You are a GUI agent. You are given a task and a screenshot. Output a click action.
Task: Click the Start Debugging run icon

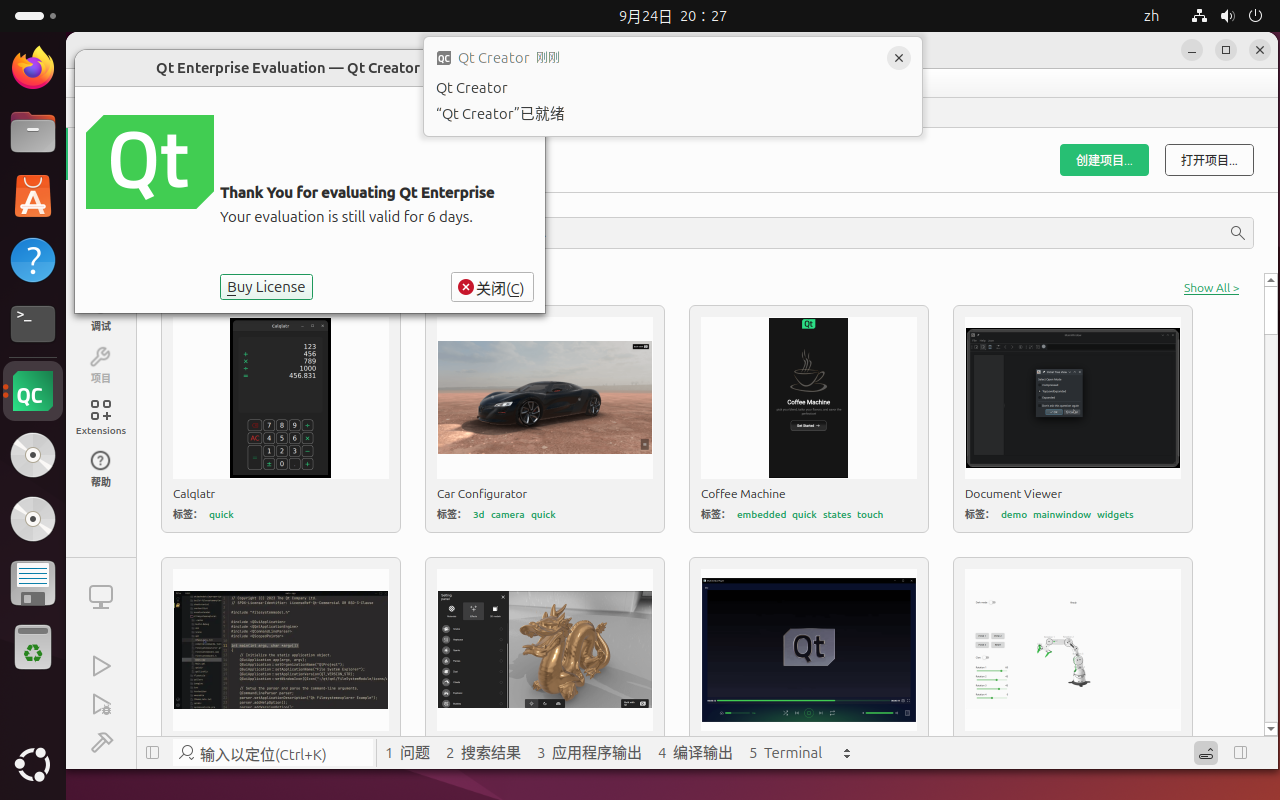click(101, 705)
